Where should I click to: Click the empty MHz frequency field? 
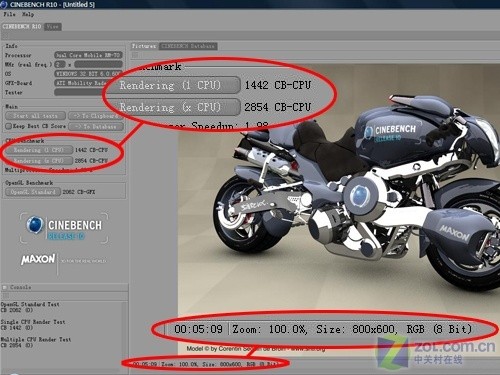tap(98, 64)
